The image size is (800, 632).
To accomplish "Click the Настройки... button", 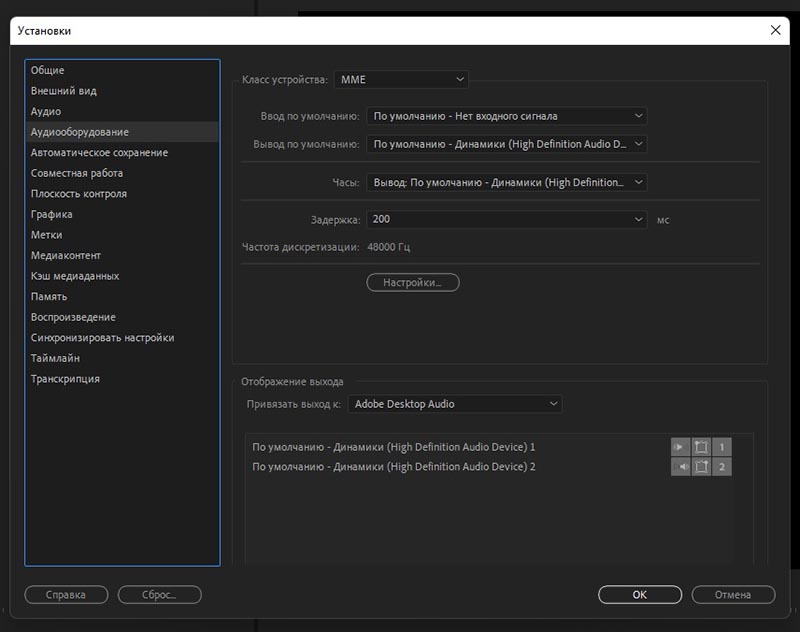I will click(x=413, y=283).
